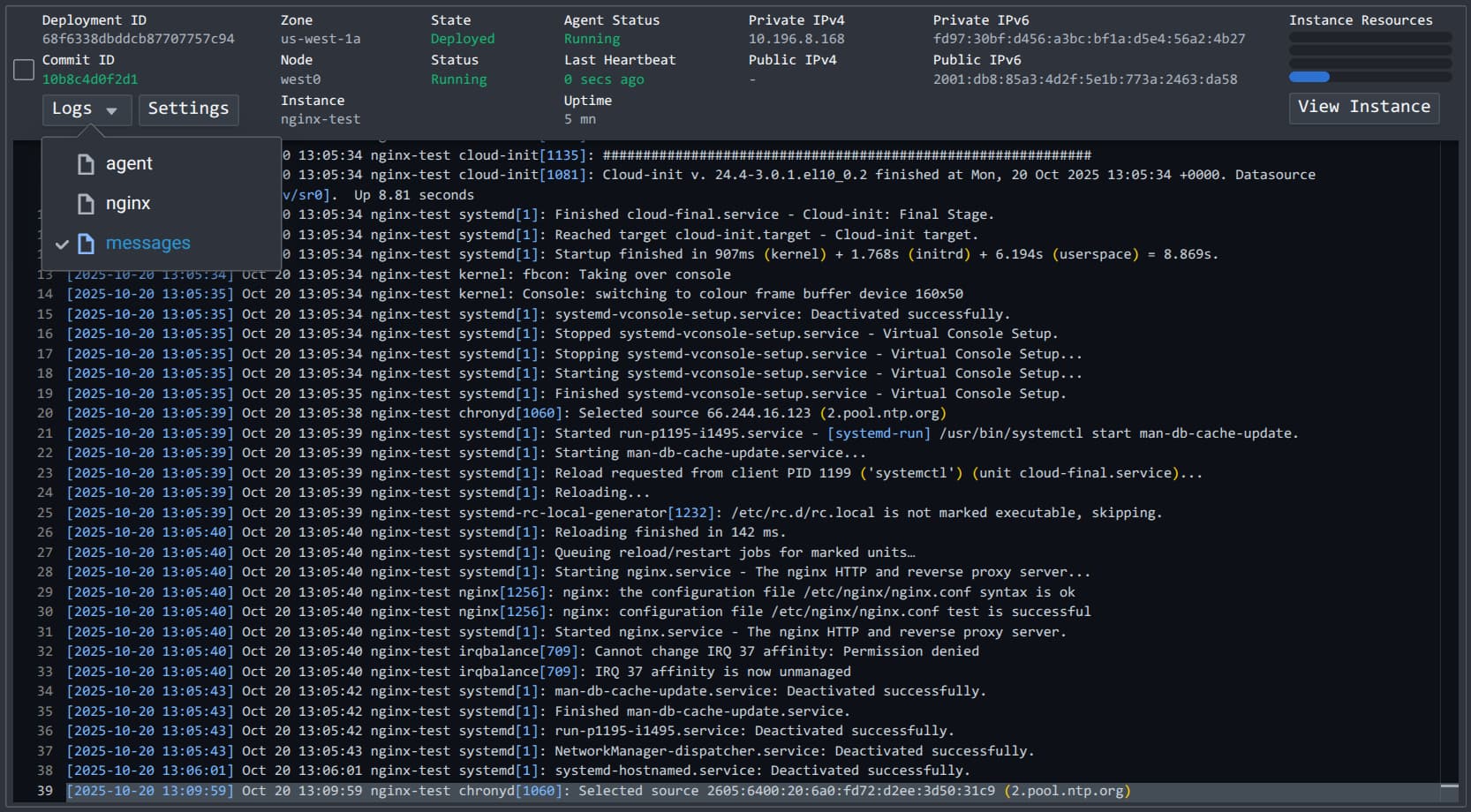
Task: Open commit ID 10b8c4d0f2d1 link
Action: 90,79
